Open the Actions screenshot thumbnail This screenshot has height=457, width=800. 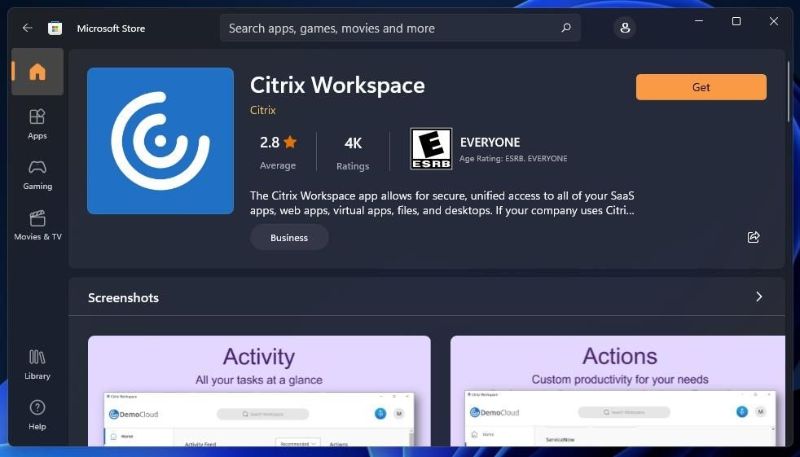(620, 390)
